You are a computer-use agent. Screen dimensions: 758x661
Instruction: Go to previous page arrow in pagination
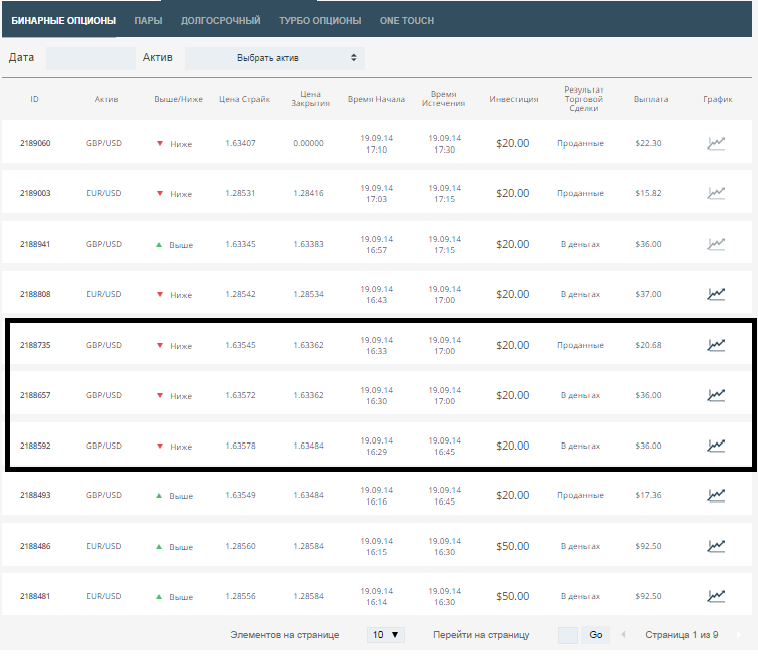pyautogui.click(x=624, y=635)
